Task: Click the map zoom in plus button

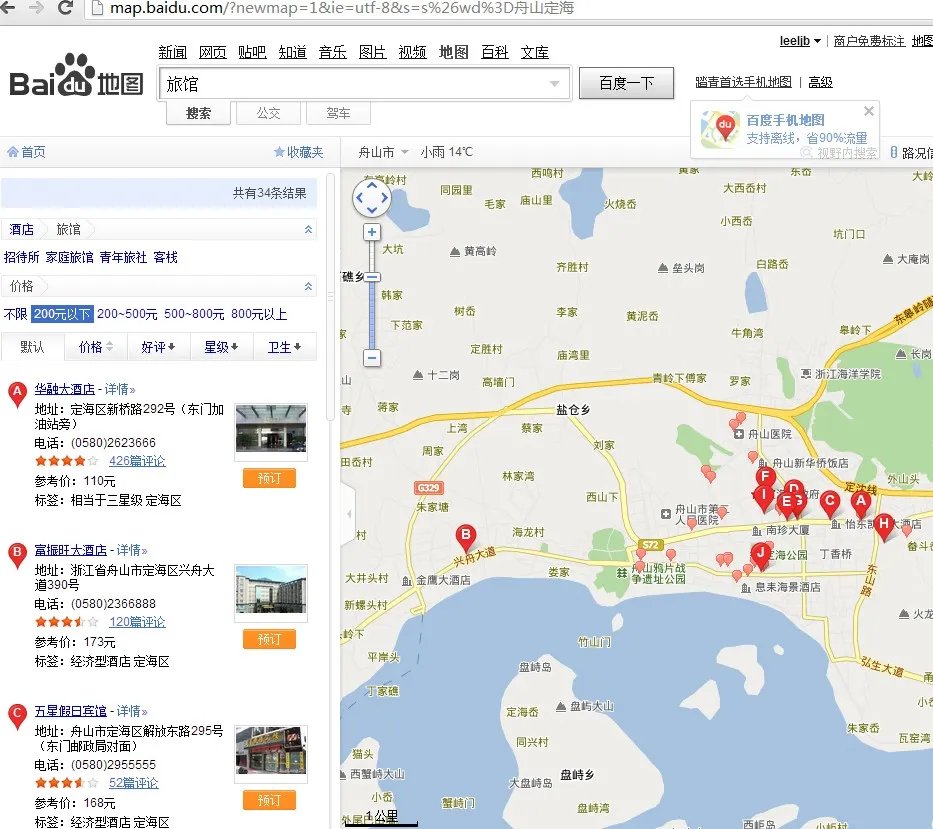Action: [372, 232]
